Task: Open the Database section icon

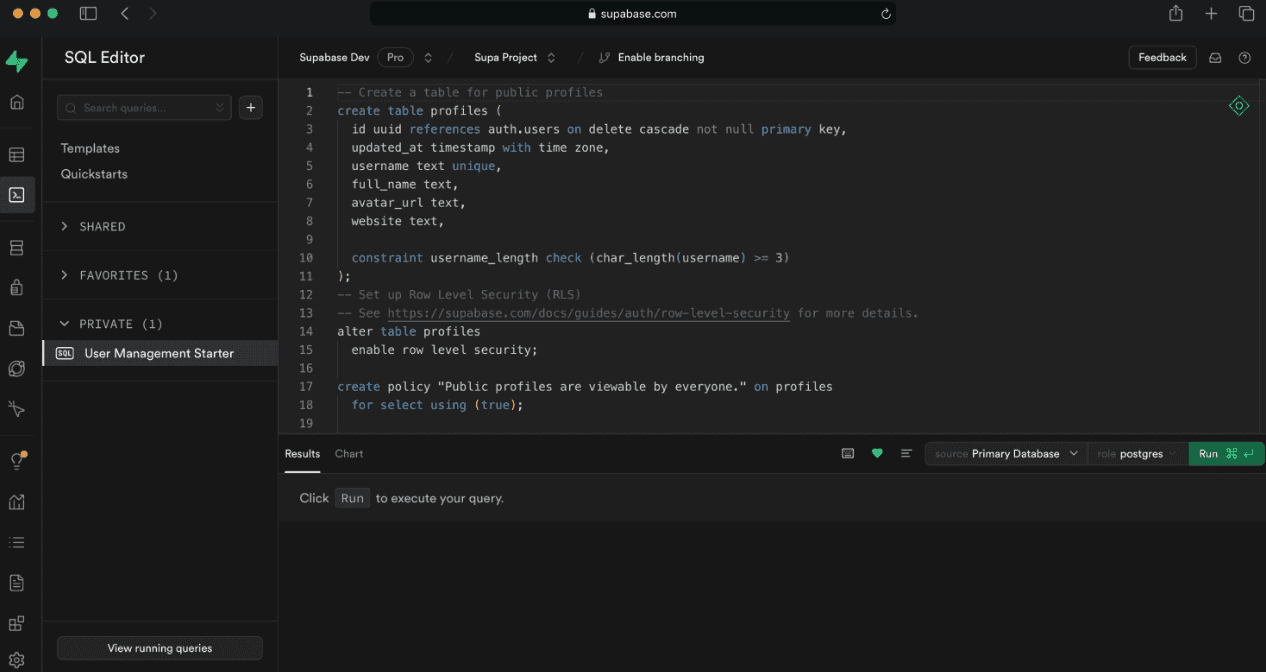Action: click(16, 247)
